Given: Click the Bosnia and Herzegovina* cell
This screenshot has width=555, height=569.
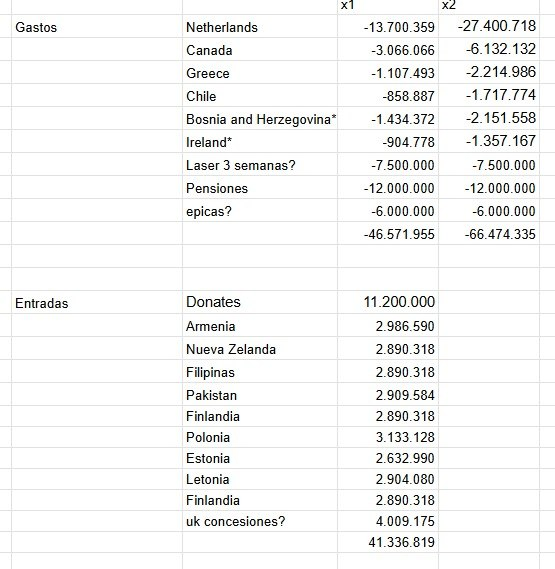Looking at the screenshot, I should 260,118.
